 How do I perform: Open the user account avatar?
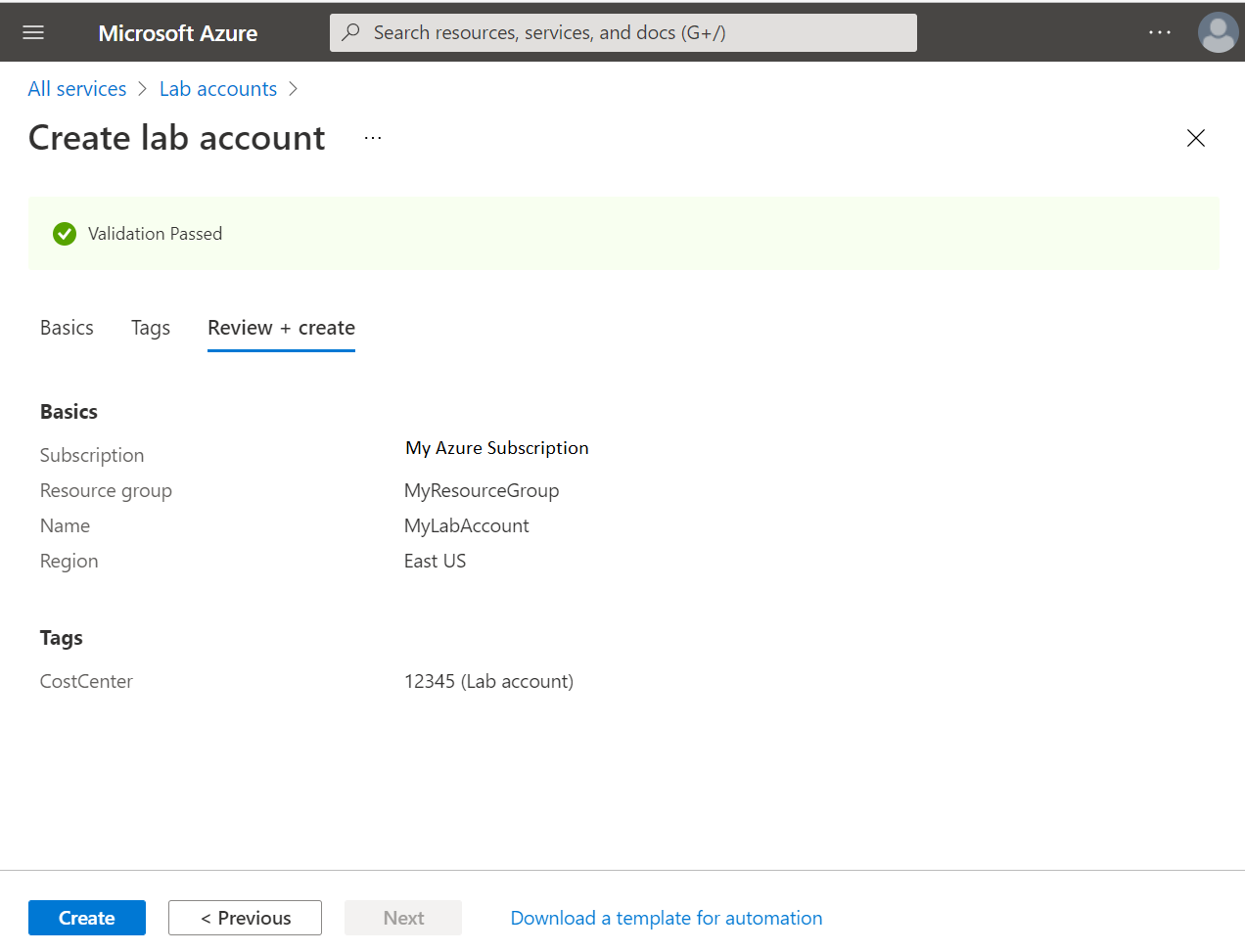[x=1218, y=32]
